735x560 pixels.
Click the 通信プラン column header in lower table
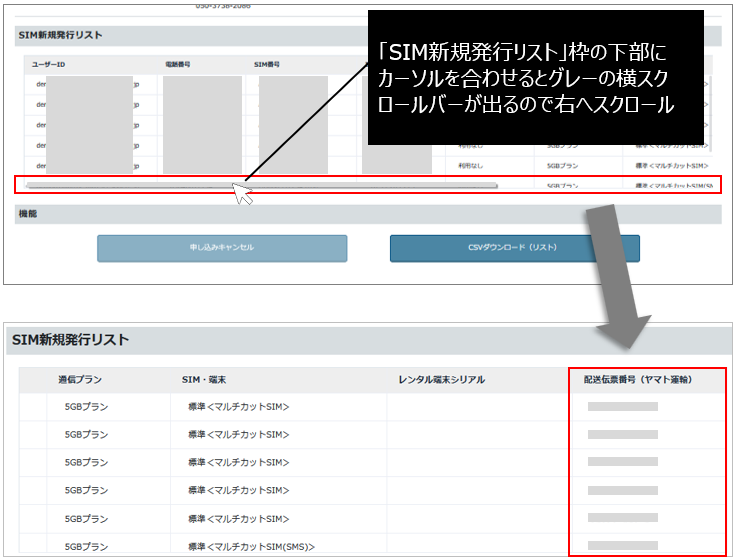79,380
